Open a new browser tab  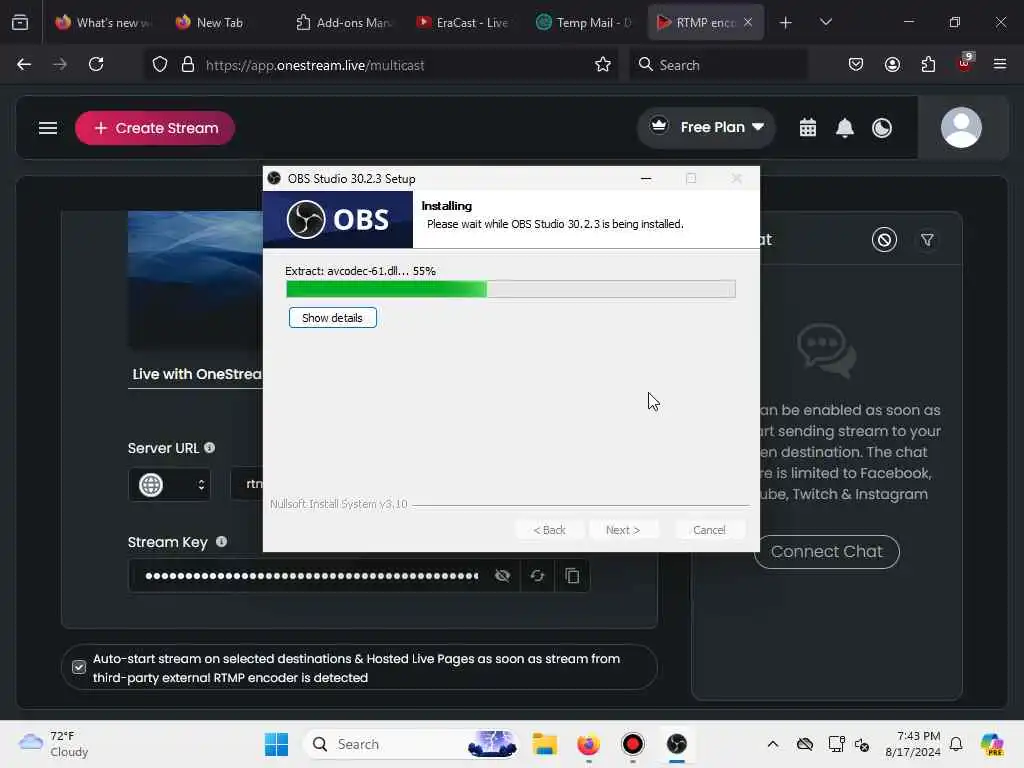786,23
